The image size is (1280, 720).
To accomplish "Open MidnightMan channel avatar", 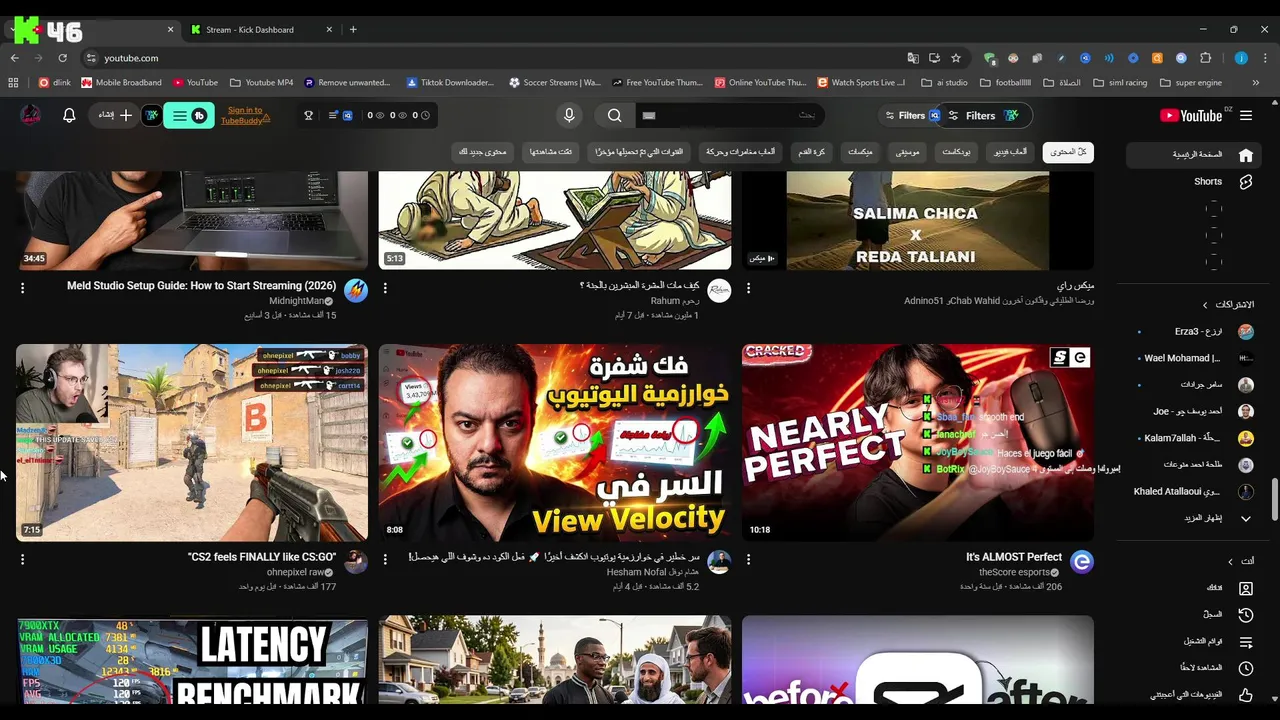I will pos(356,291).
